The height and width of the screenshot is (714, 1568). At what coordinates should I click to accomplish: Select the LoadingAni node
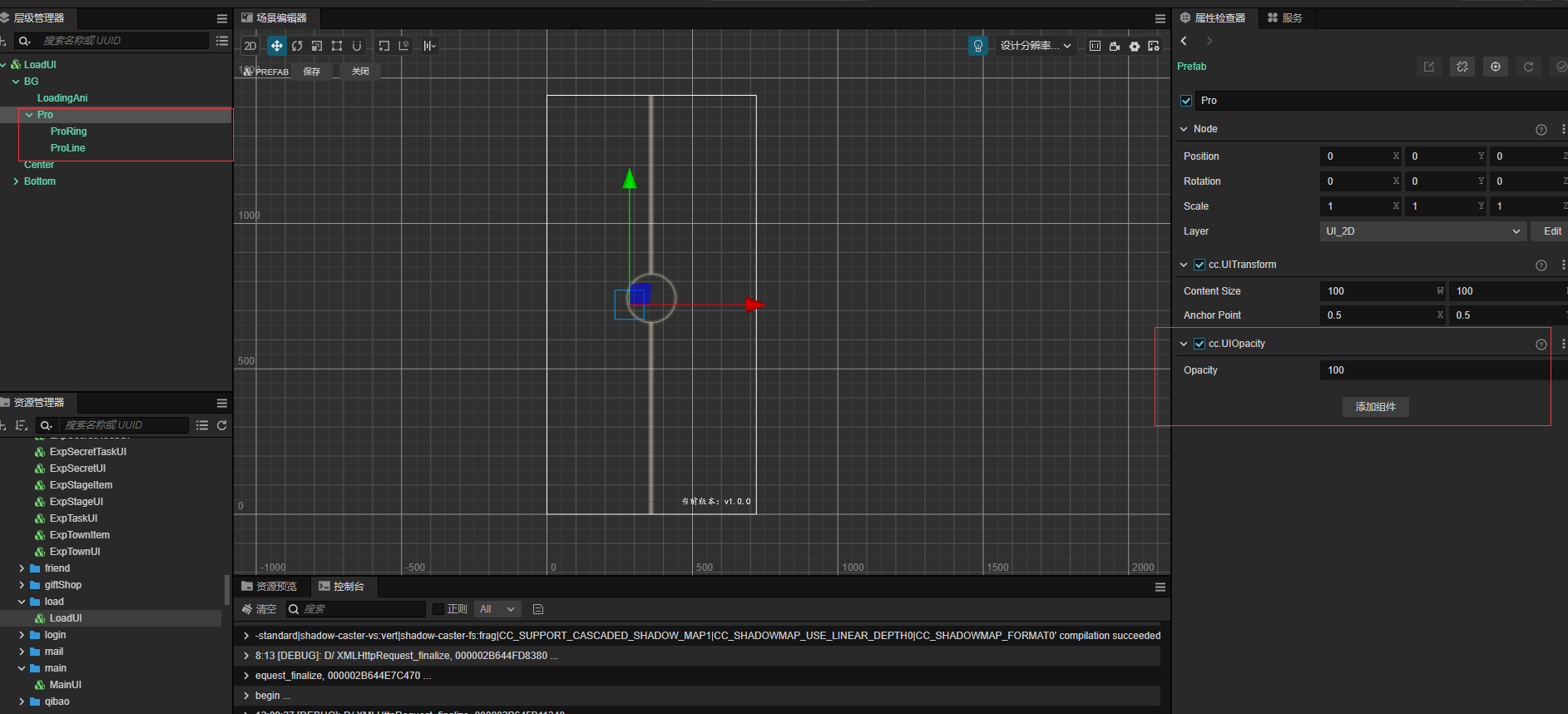click(x=62, y=98)
